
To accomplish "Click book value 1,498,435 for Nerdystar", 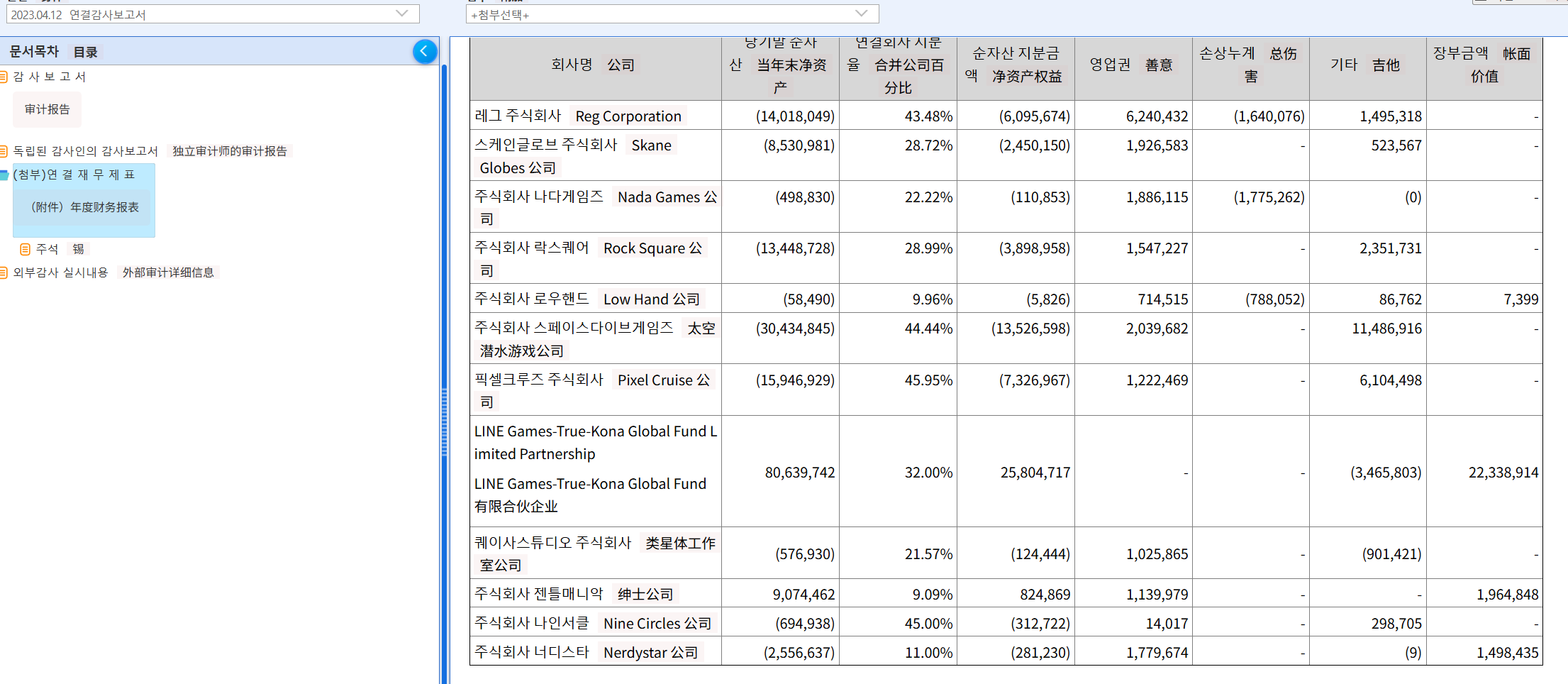I will (x=1508, y=653).
